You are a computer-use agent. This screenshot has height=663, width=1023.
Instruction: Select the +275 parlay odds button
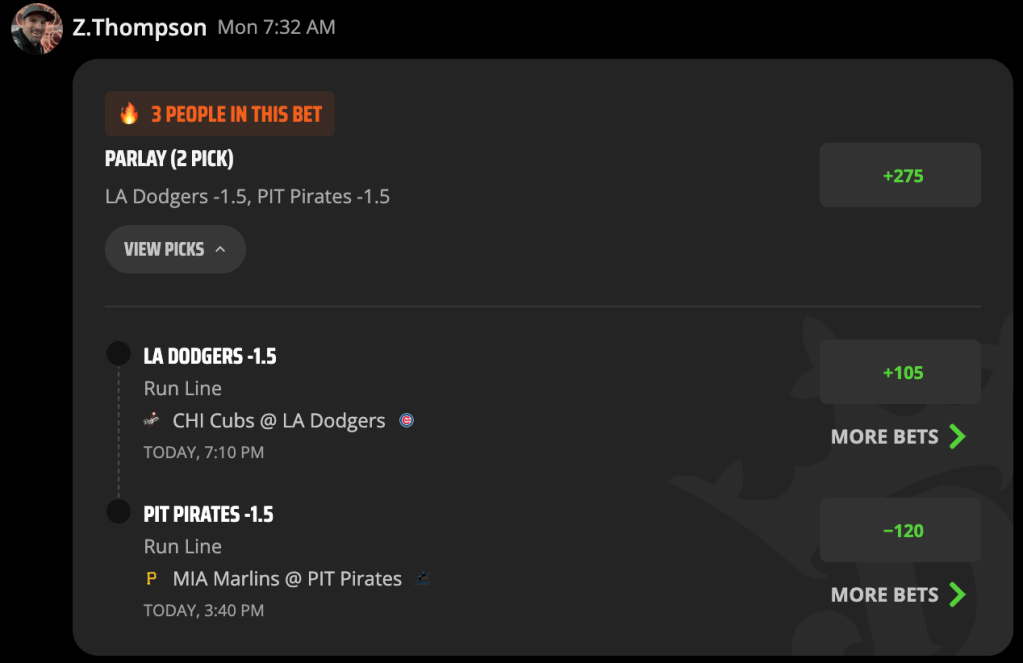pos(900,176)
